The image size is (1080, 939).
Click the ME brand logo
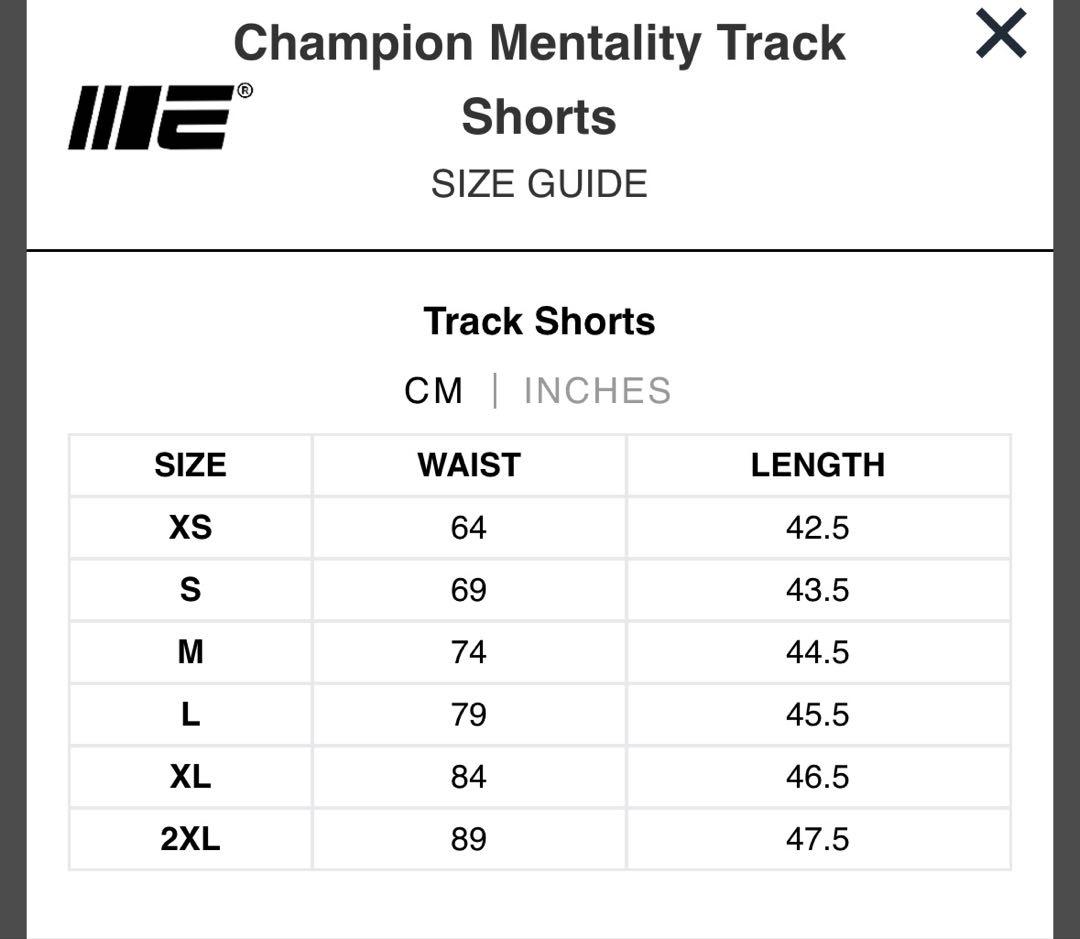tap(160, 117)
